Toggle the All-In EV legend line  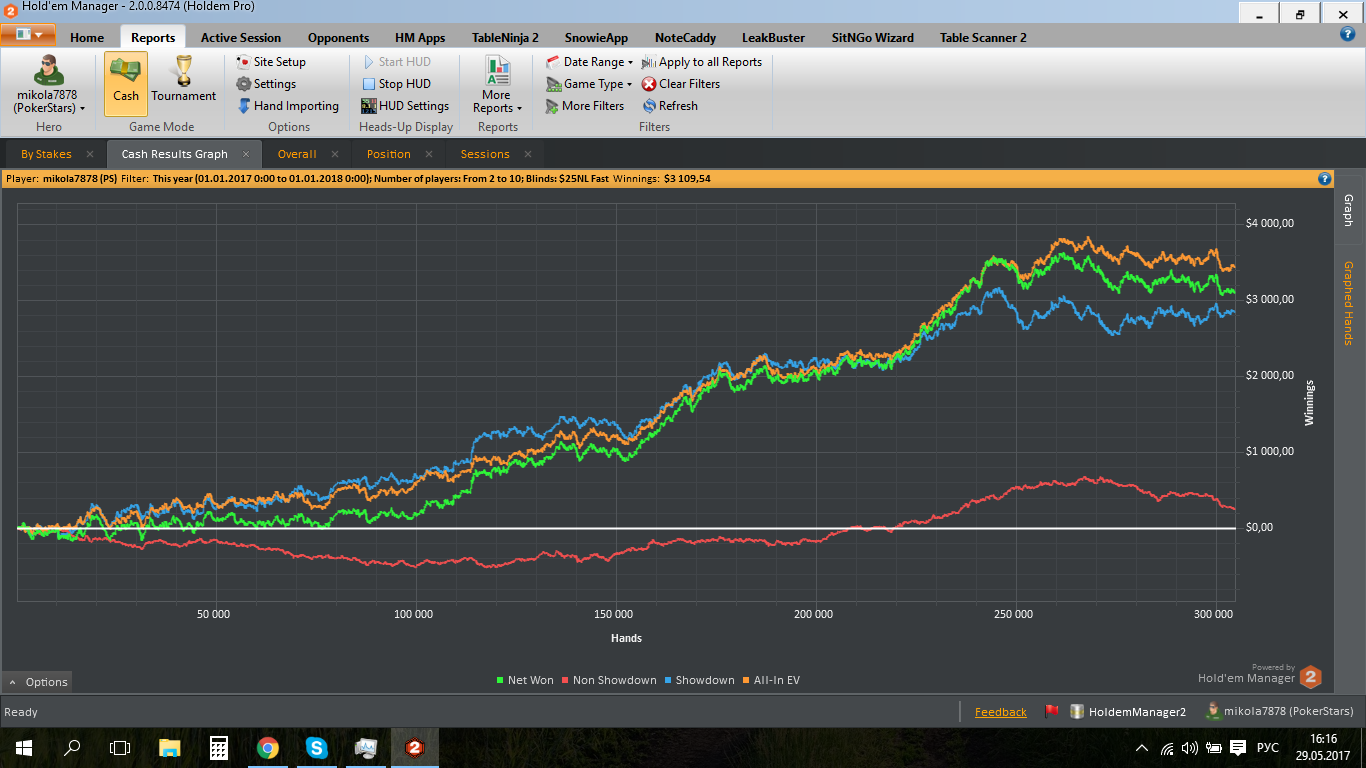(771, 680)
